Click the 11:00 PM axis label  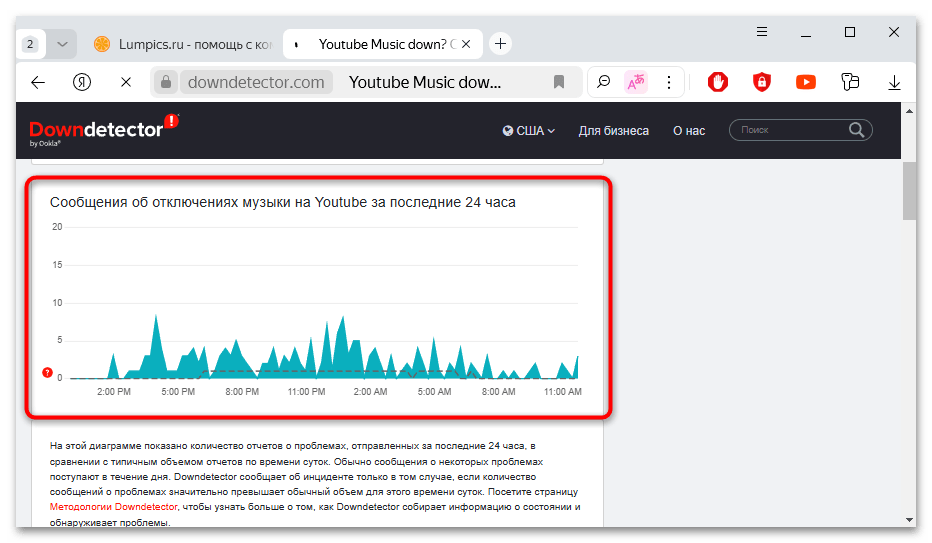pos(306,392)
